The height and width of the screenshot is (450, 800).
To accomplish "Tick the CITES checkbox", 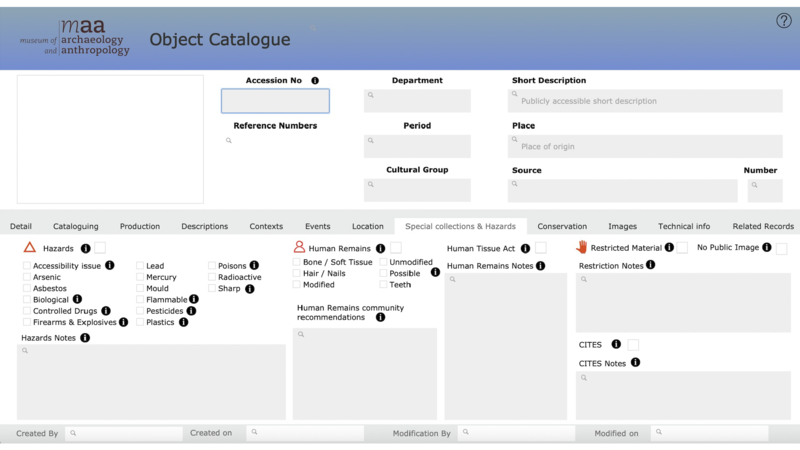I will tap(633, 345).
